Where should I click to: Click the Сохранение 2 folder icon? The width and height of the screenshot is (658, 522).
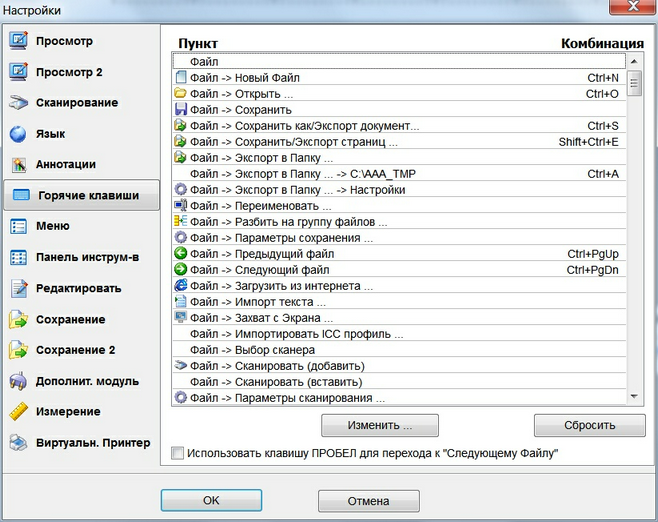click(18, 350)
